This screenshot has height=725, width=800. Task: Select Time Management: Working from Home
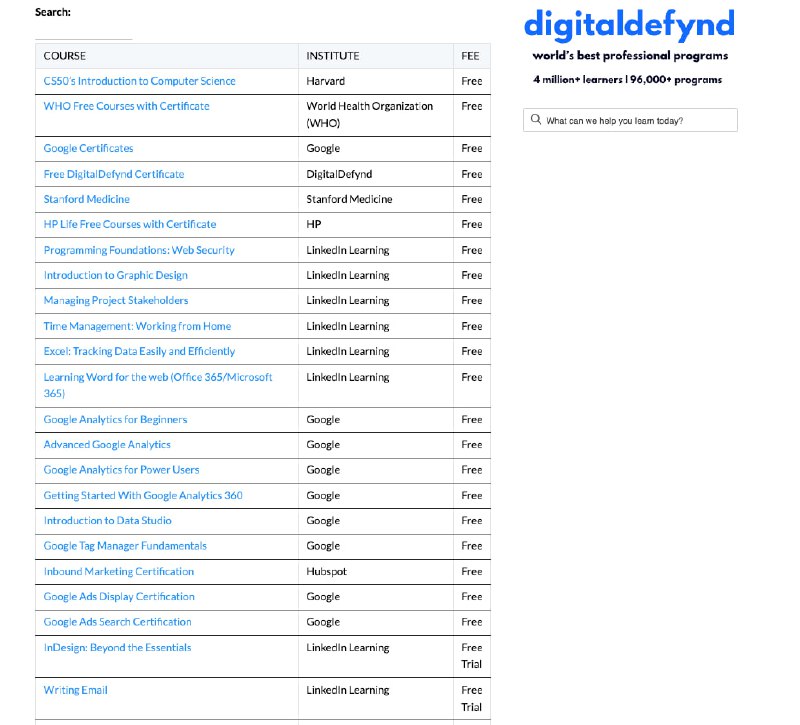137,326
